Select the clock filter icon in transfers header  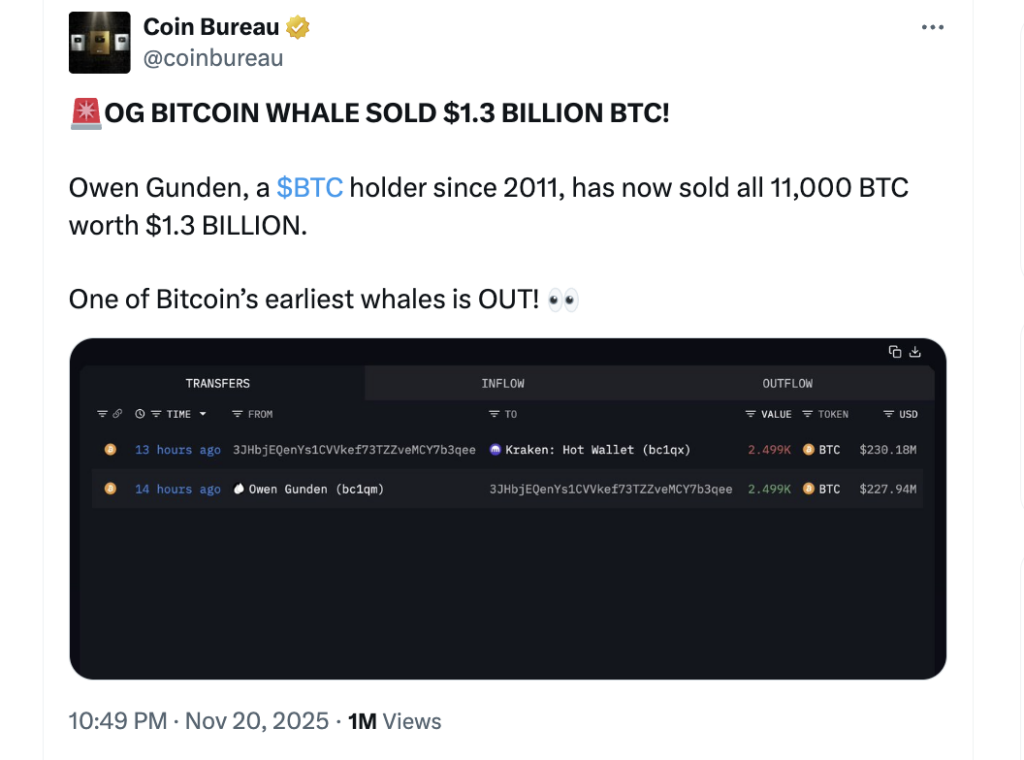[x=140, y=414]
